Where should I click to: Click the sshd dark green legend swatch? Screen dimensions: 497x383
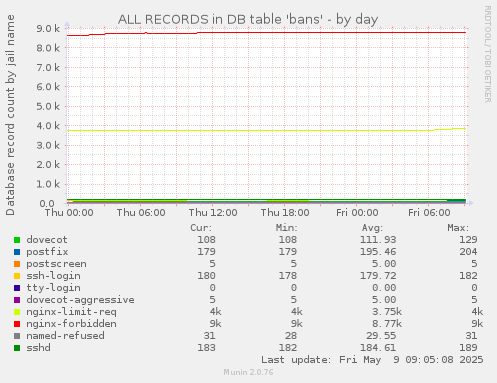[17, 348]
